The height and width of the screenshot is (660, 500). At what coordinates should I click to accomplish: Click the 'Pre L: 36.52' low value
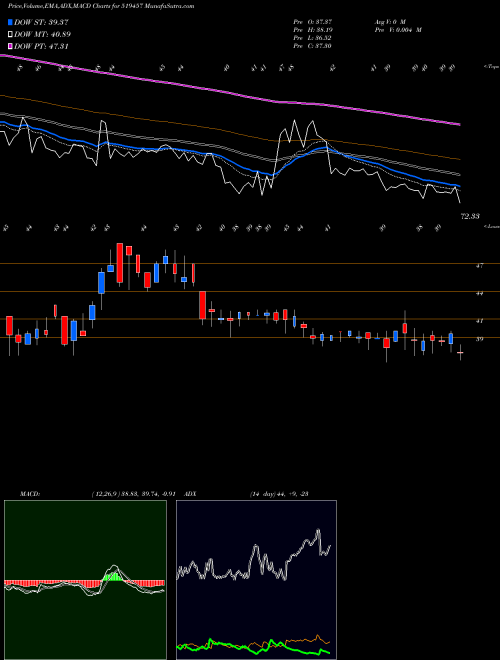(x=312, y=38)
